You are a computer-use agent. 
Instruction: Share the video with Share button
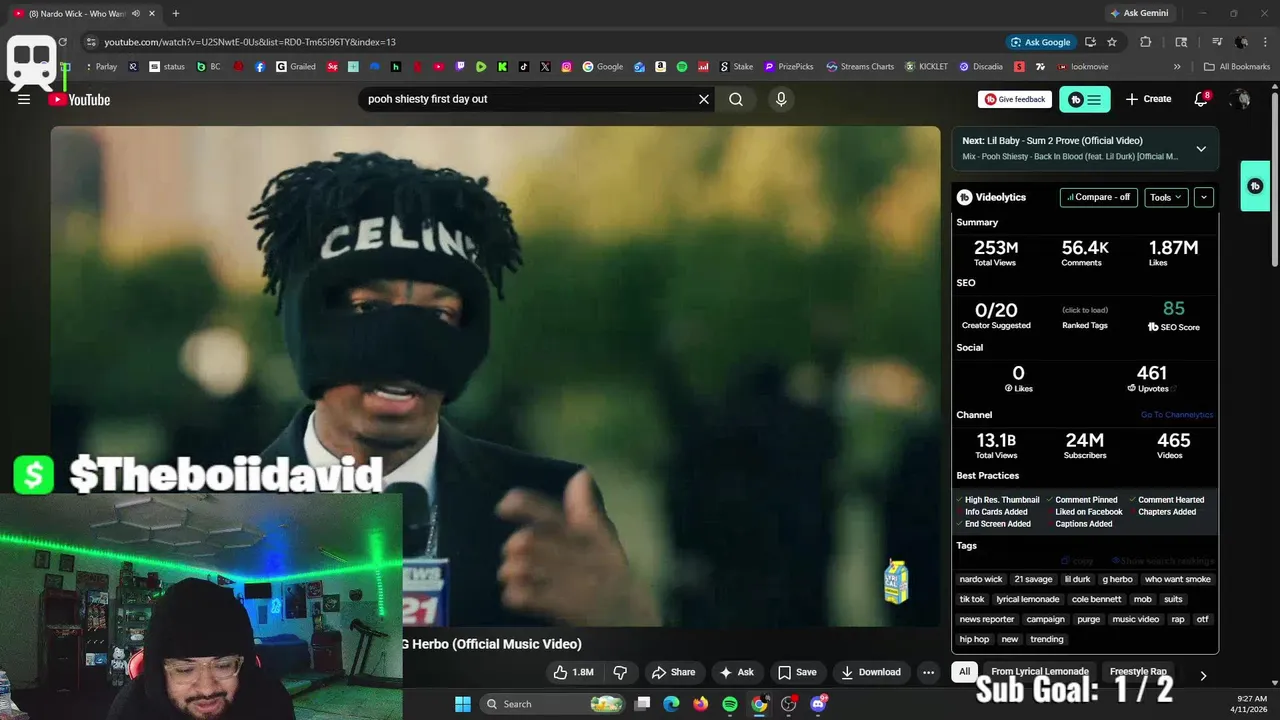click(673, 672)
